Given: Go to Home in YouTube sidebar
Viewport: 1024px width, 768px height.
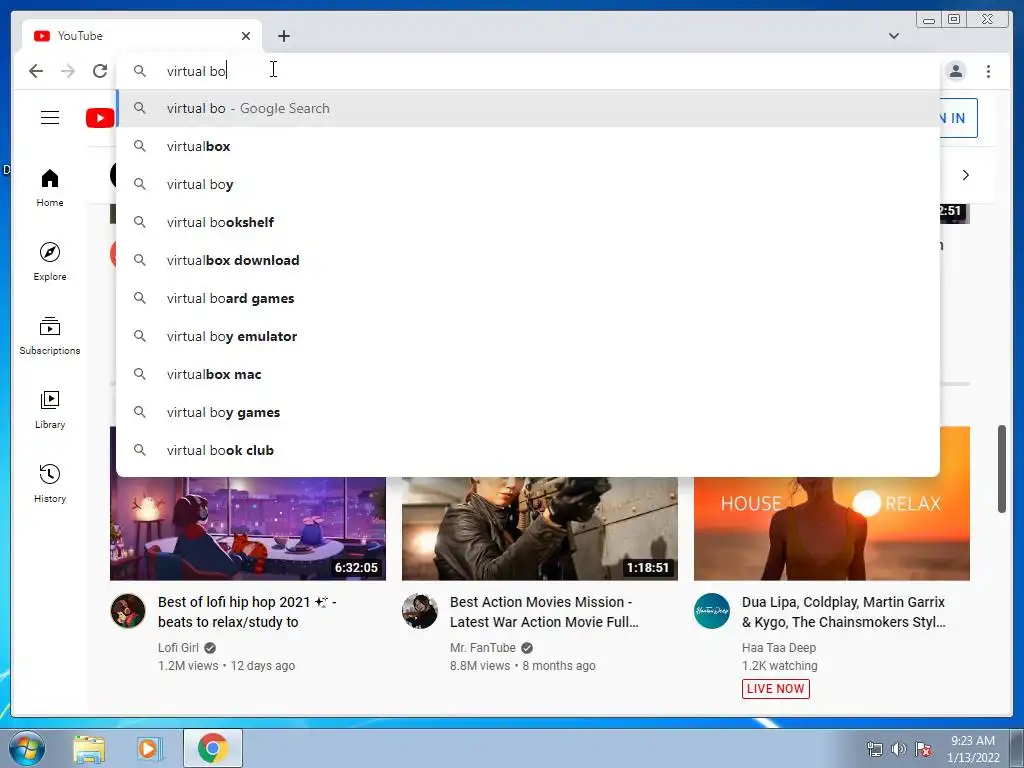Looking at the screenshot, I should [x=50, y=188].
